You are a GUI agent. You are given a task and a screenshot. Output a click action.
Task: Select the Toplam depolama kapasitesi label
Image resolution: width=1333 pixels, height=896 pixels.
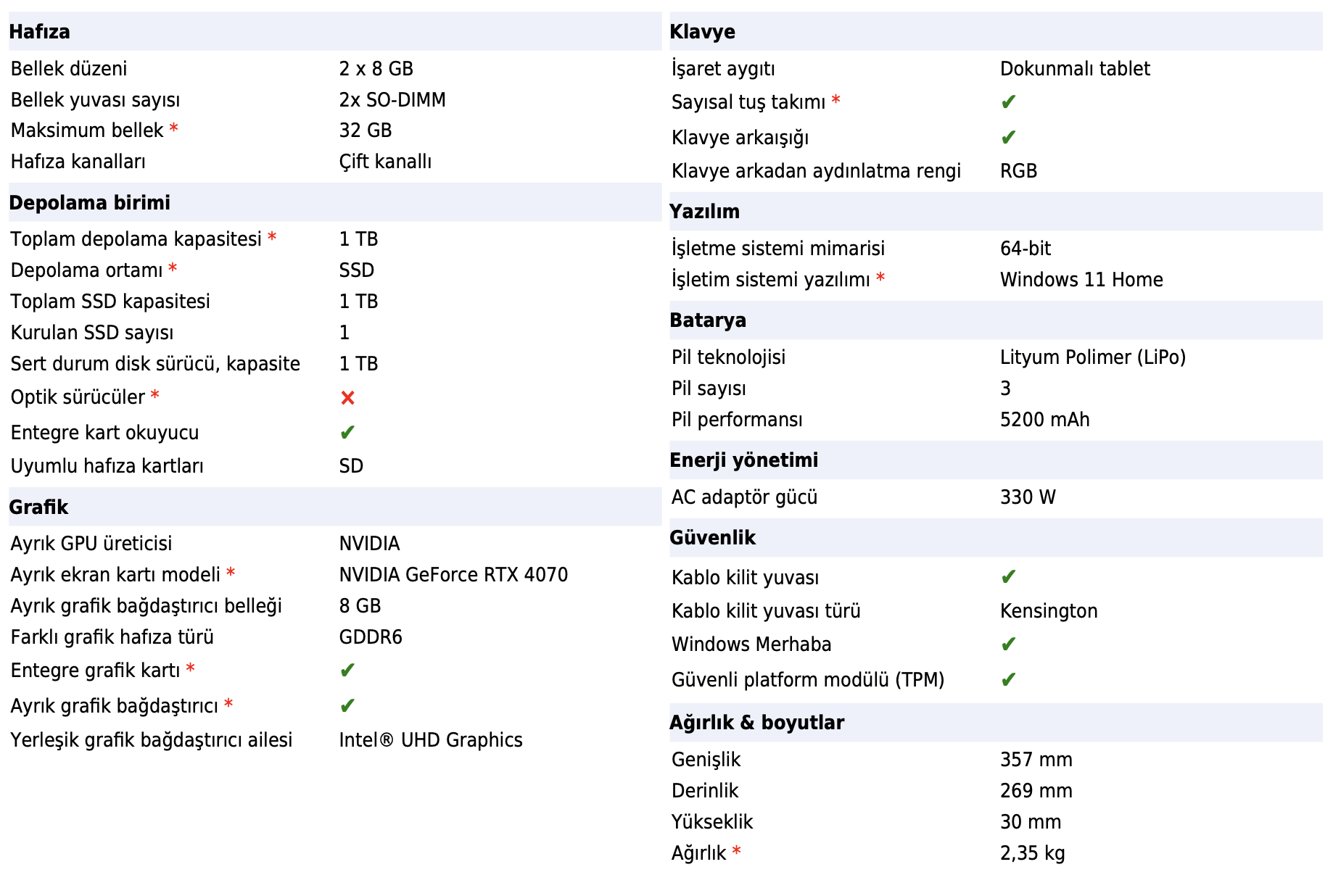tap(136, 239)
